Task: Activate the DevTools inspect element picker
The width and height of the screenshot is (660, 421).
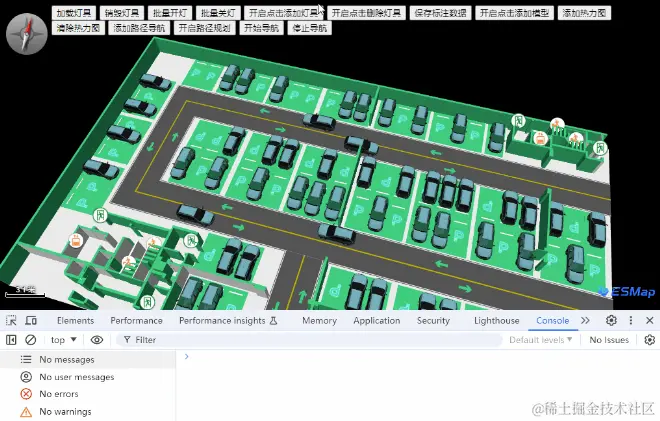Action: tap(11, 320)
